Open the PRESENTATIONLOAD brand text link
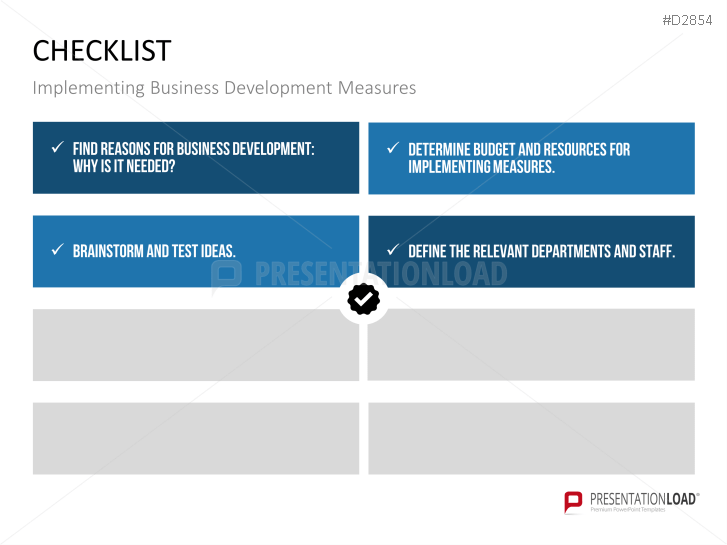727x545 pixels. [x=643, y=498]
